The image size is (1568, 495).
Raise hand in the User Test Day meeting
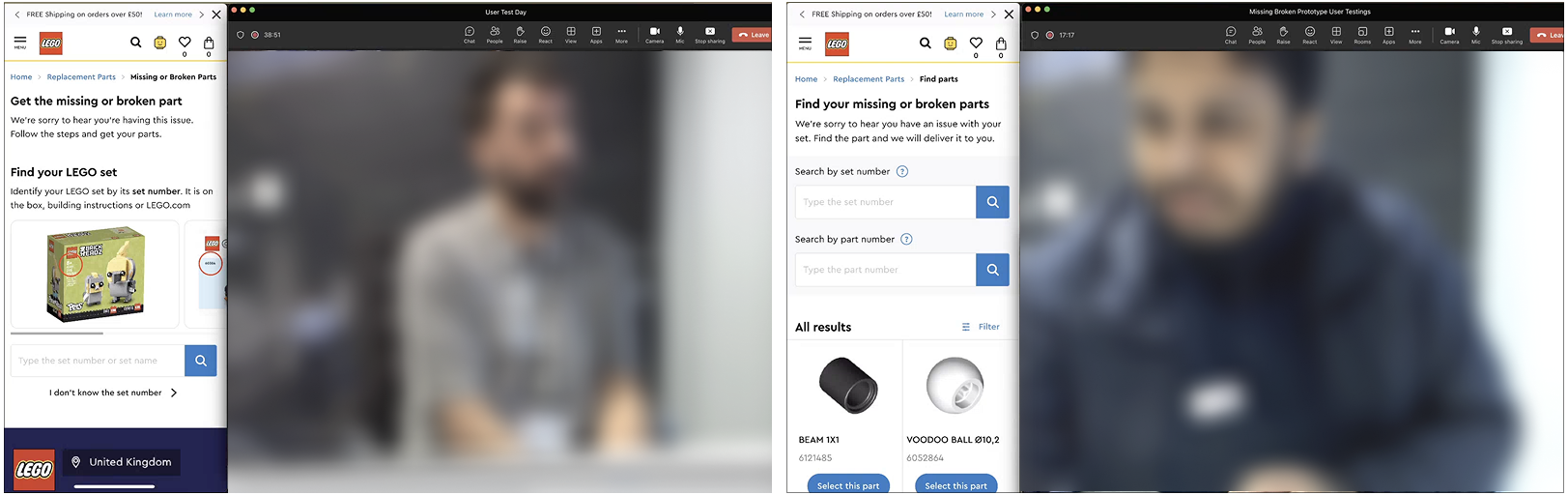(x=520, y=34)
